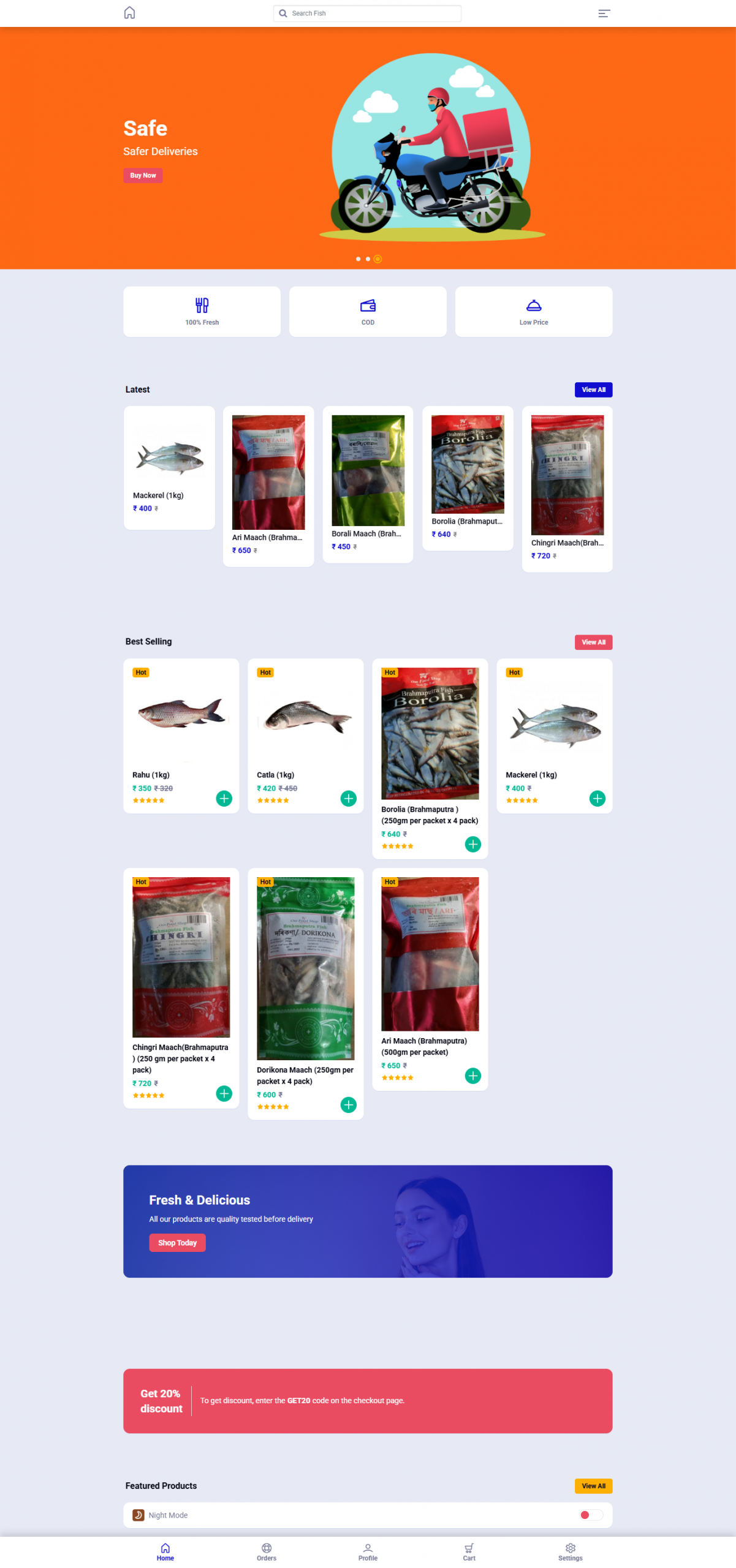Click View All for Latest section

pos(593,390)
